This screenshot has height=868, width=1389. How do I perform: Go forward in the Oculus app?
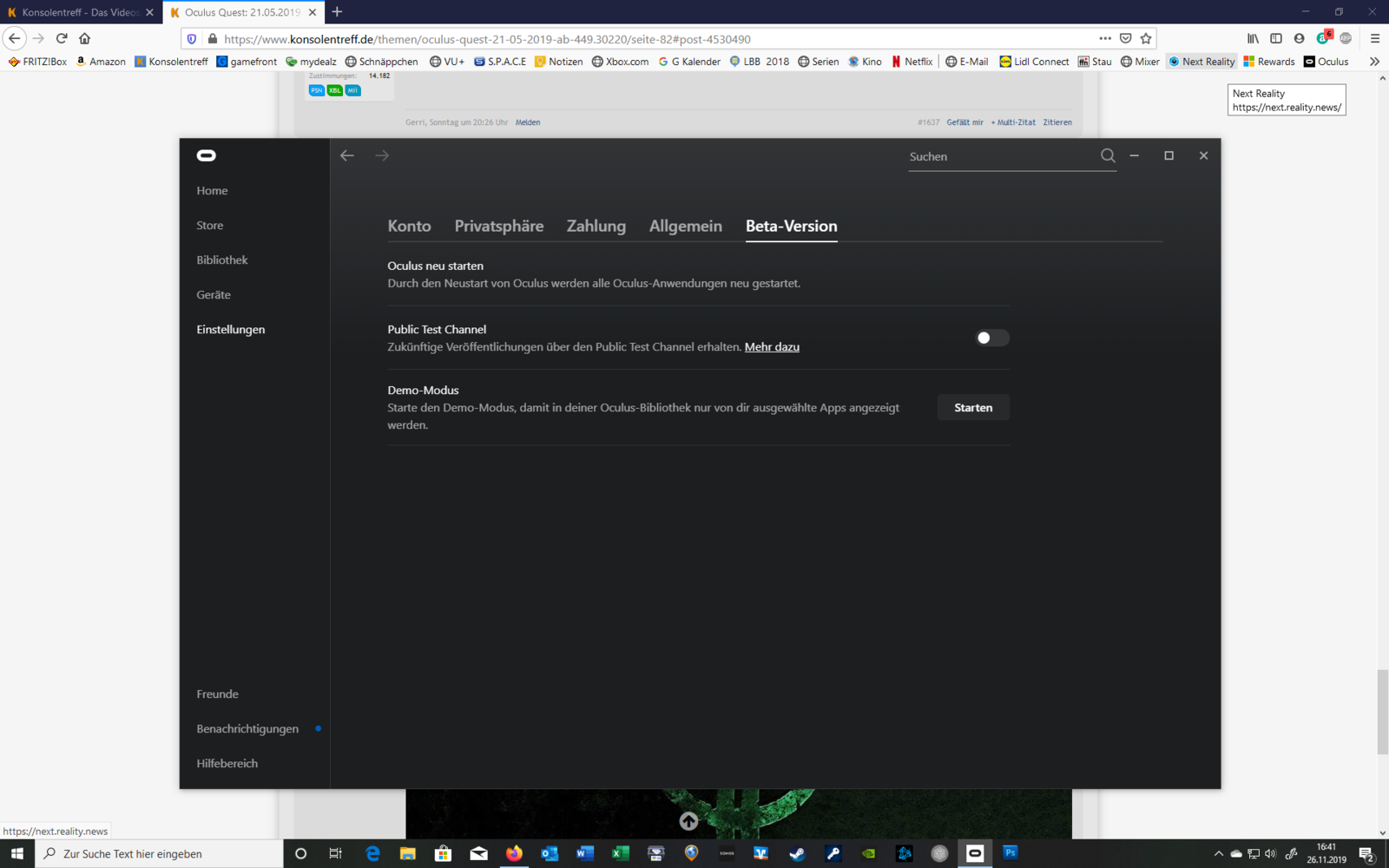coord(382,155)
